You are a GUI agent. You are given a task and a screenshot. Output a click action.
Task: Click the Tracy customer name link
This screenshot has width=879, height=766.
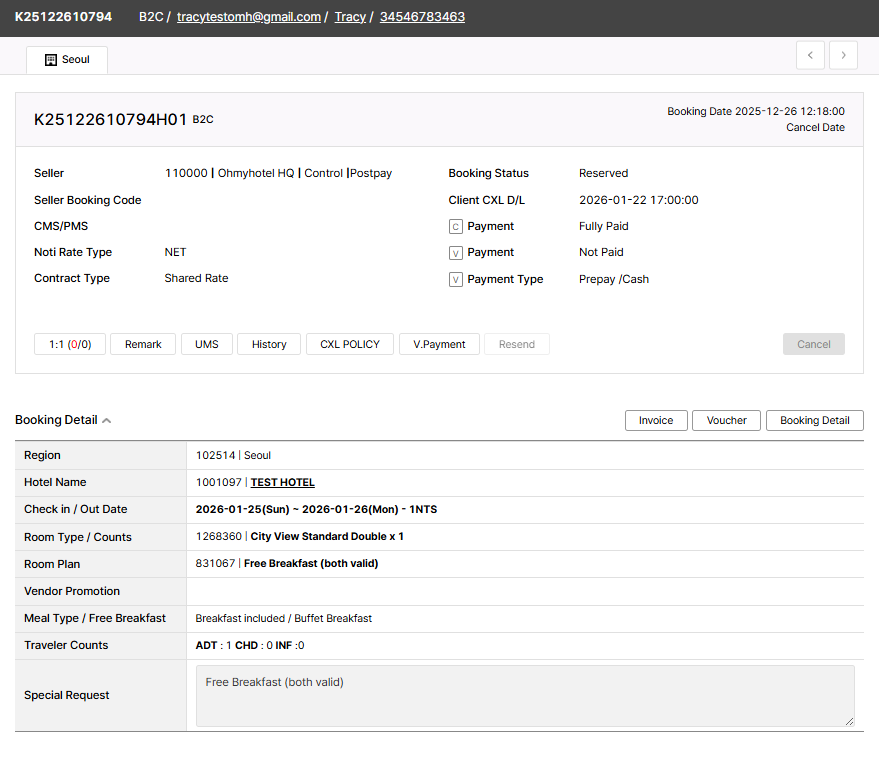pyautogui.click(x=350, y=17)
